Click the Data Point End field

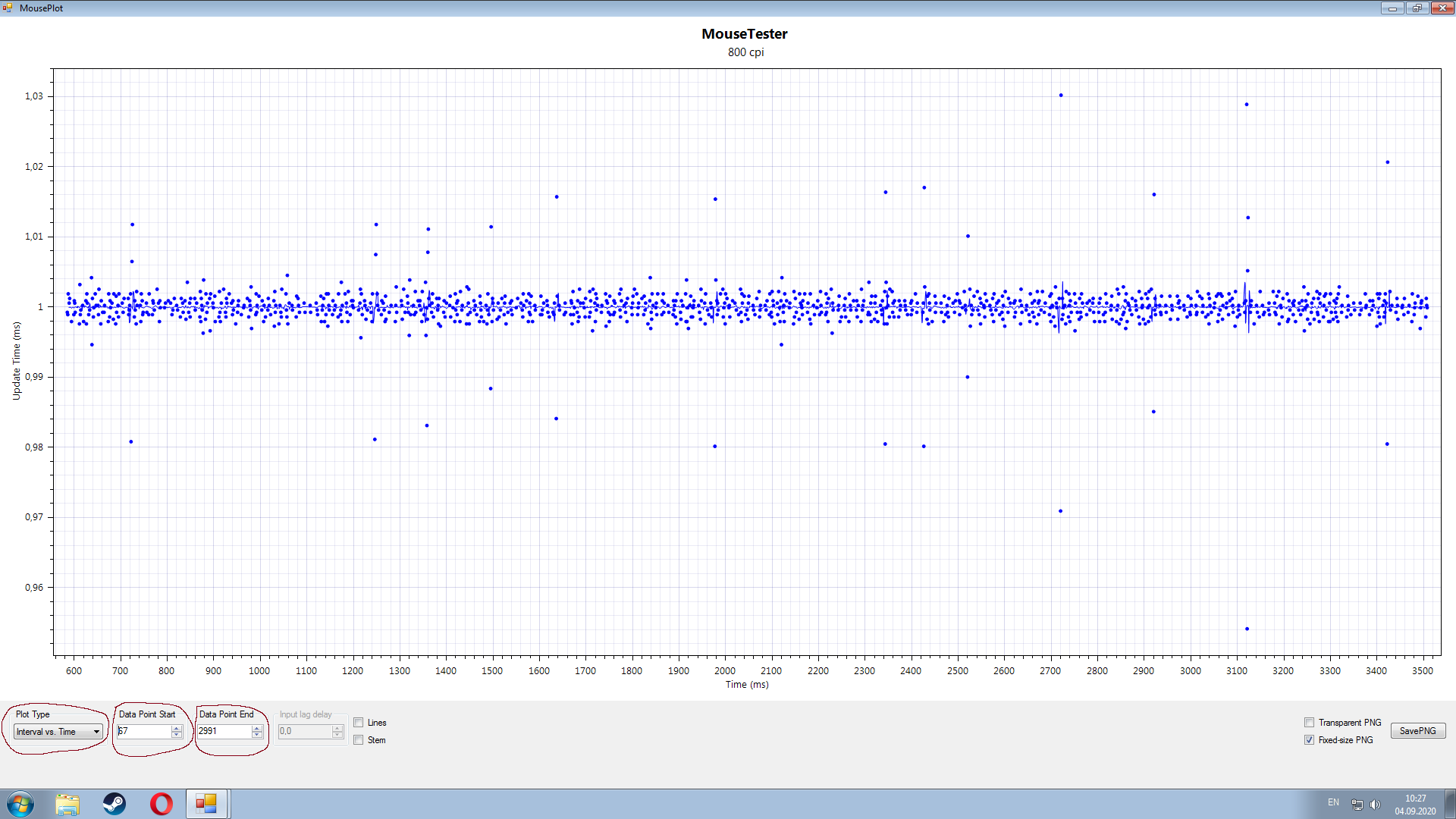tap(224, 731)
